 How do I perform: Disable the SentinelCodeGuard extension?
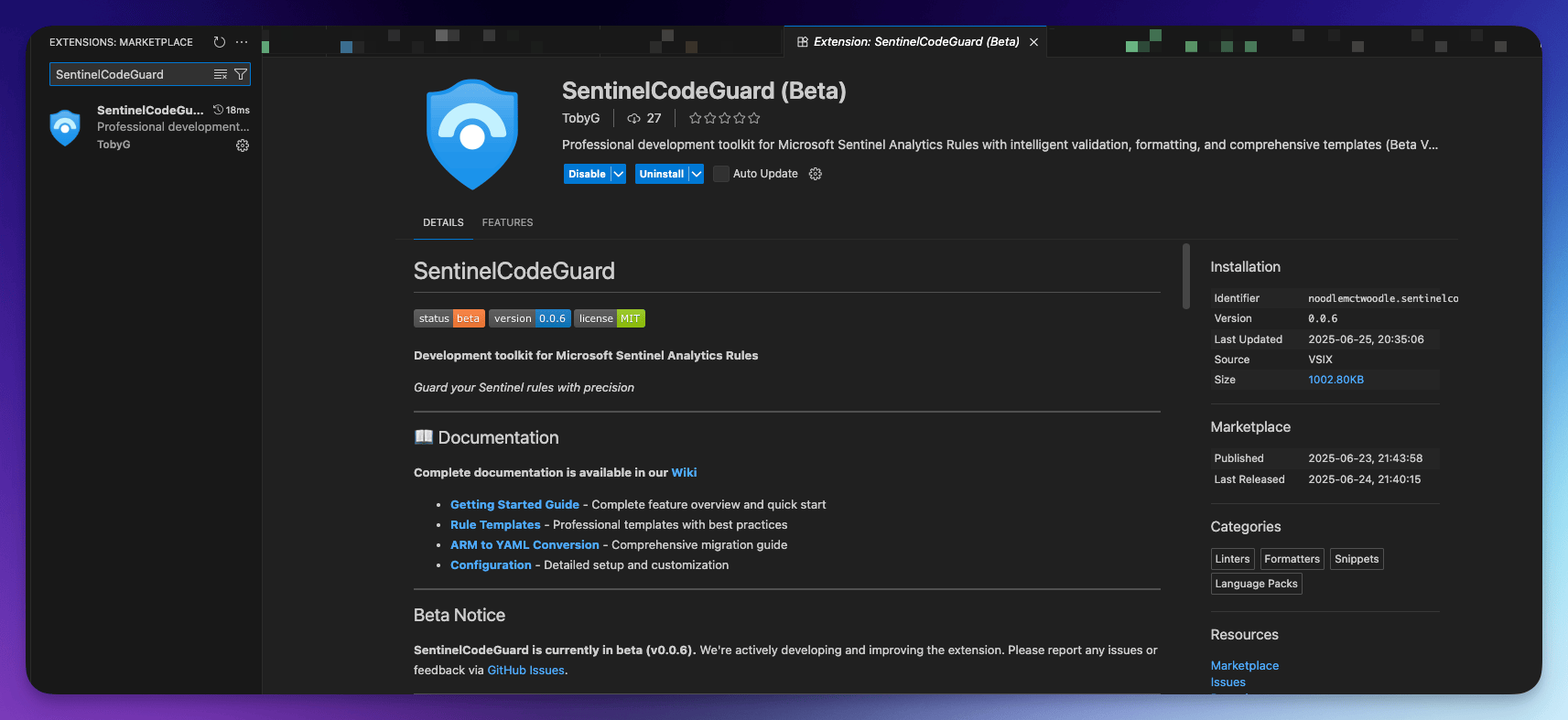click(587, 174)
